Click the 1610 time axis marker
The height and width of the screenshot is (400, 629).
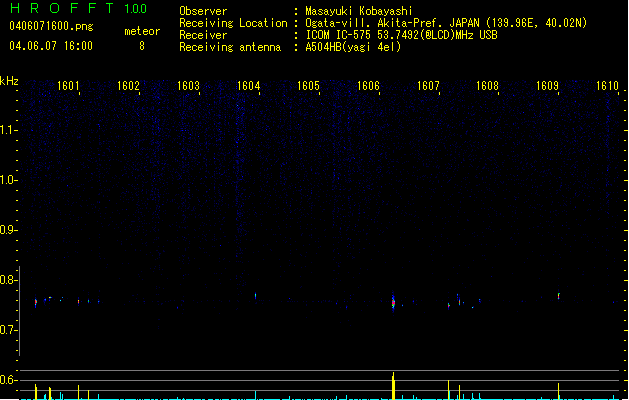607,86
